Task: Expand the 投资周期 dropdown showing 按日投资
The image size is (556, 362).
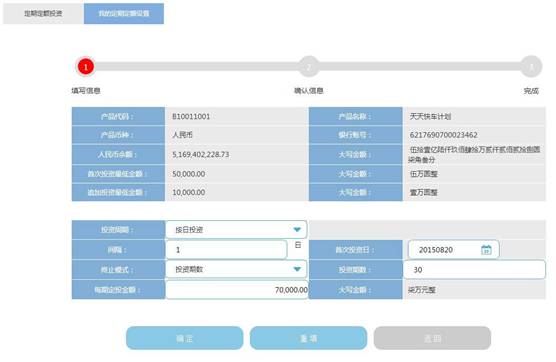Action: (236, 229)
